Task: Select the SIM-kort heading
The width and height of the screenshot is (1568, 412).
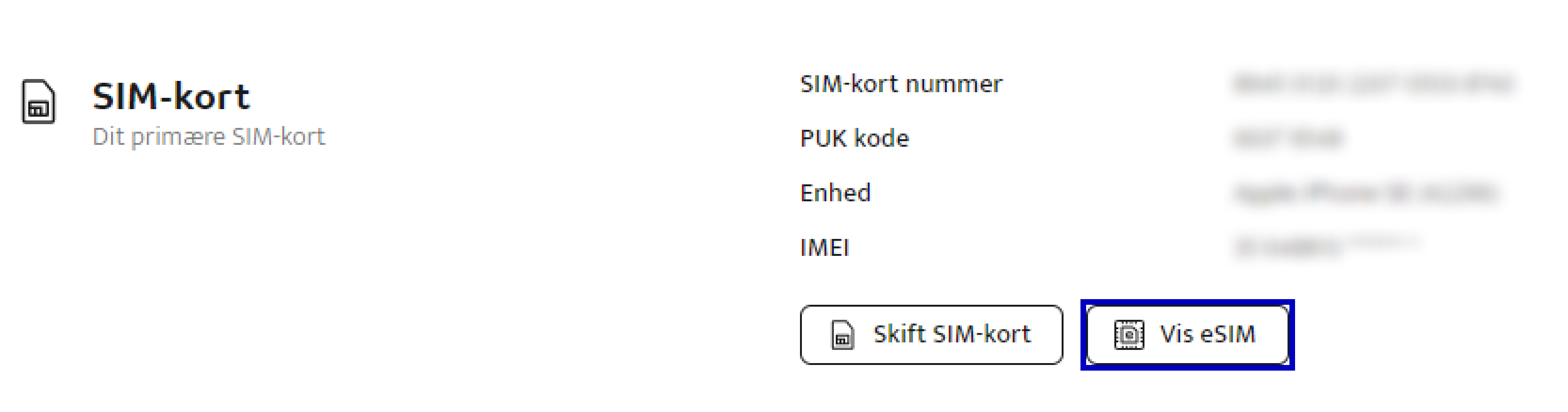Action: tap(171, 96)
